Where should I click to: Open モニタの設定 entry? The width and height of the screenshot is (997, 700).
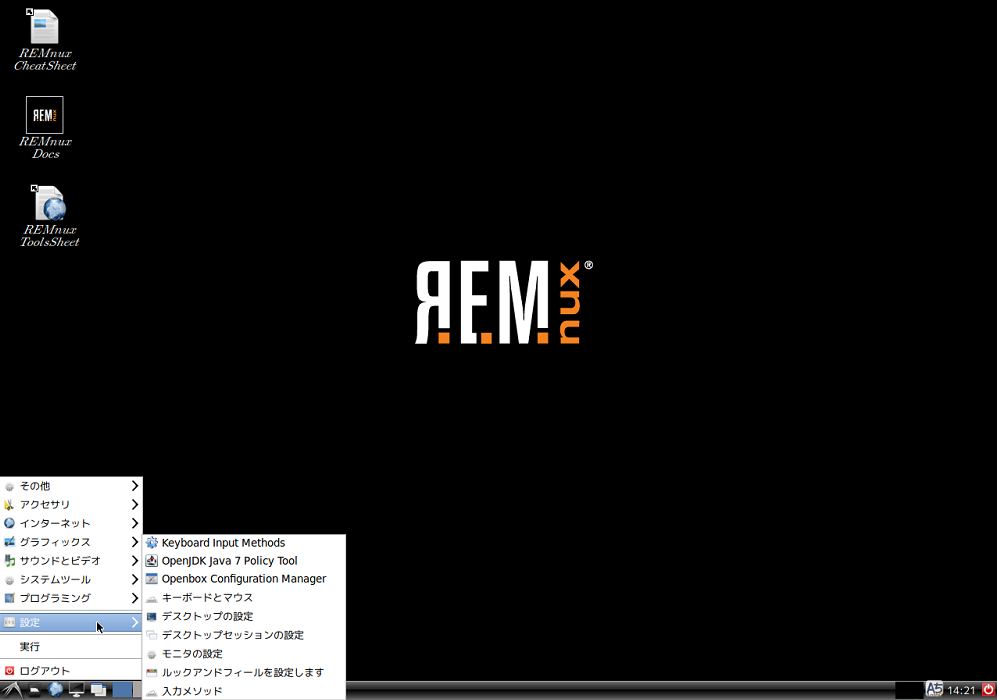tap(244, 654)
